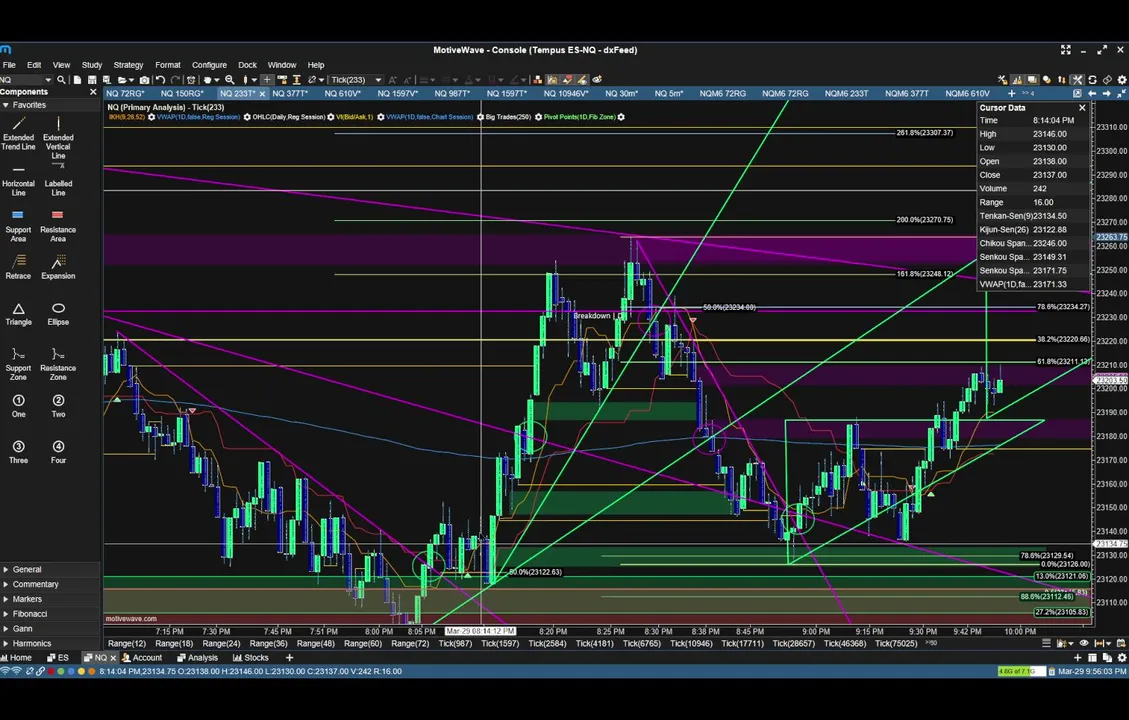Select the Extended Vertical Line tool
This screenshot has height=720, width=1129.
tap(58, 138)
